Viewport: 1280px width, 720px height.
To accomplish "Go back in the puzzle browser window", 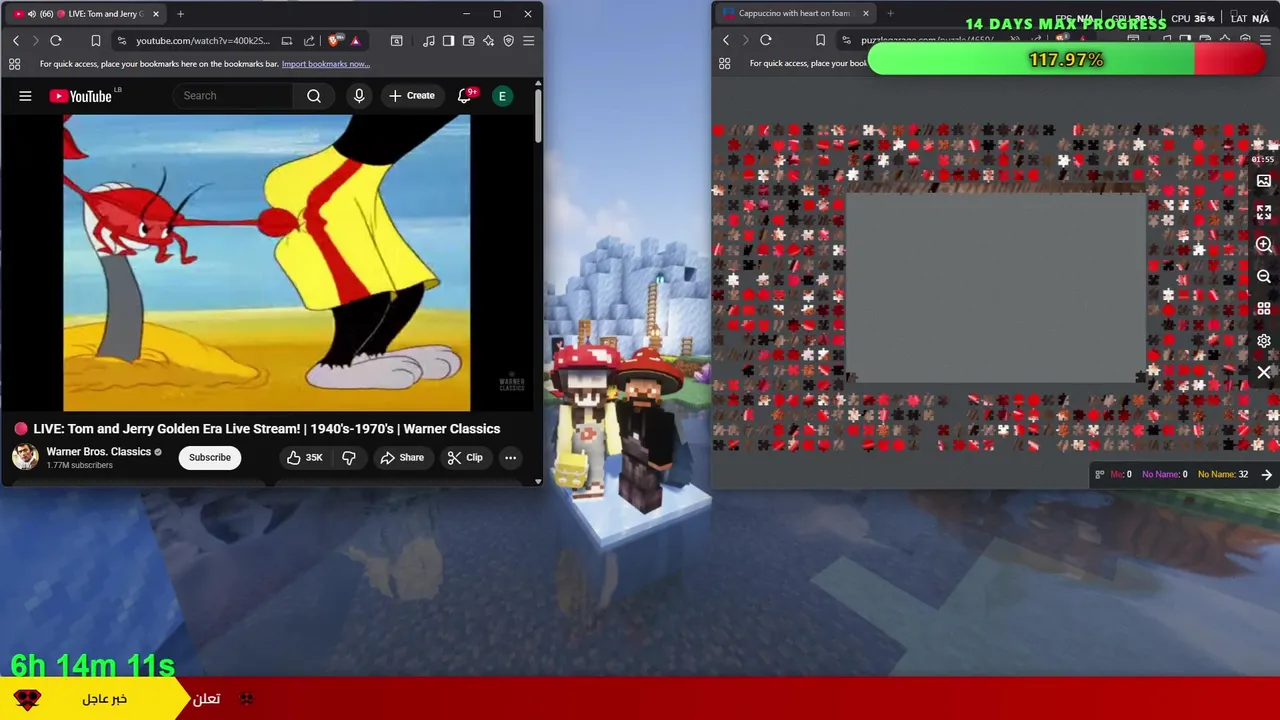I will (x=726, y=40).
